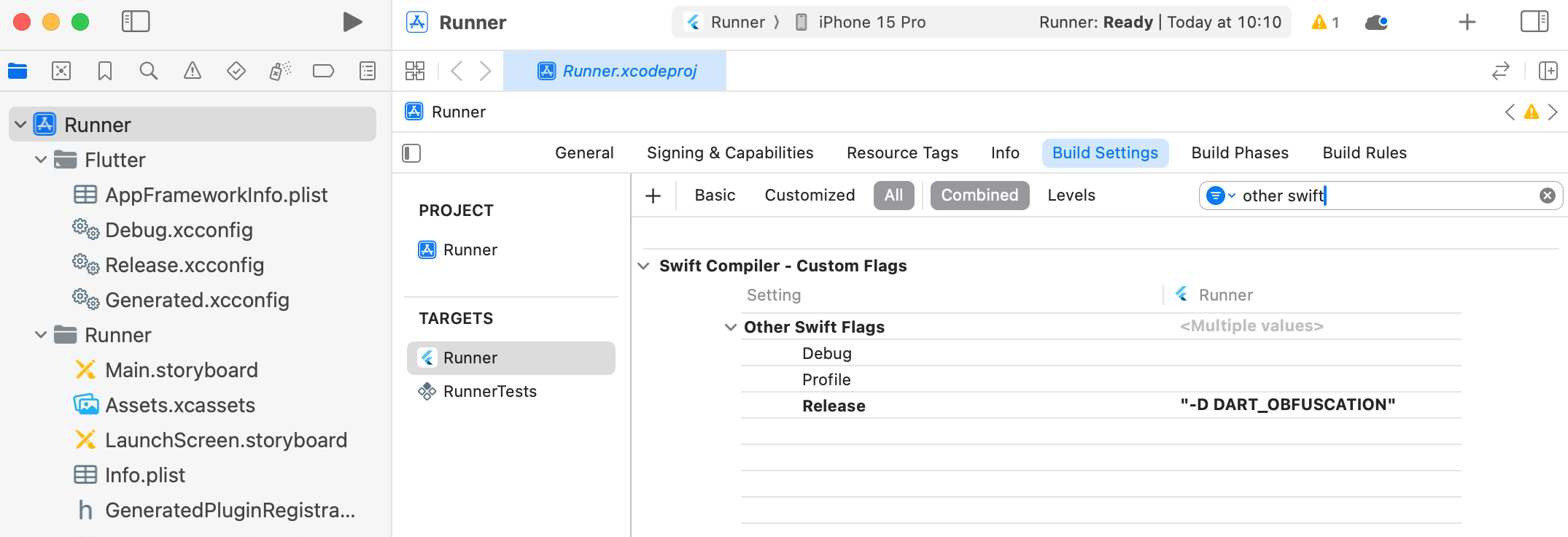The image size is (1568, 537).
Task: Go back in editor history
Action: 457,71
